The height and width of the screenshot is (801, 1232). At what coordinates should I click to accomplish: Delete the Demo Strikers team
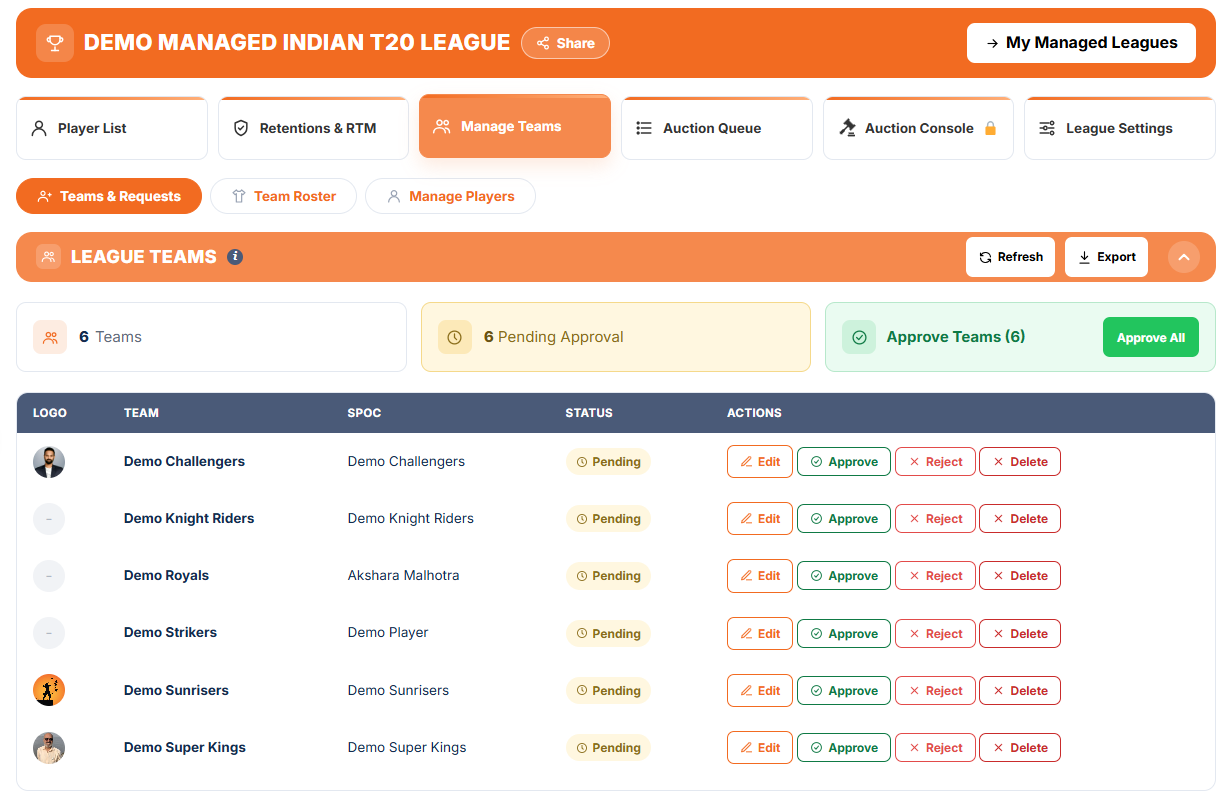(x=1020, y=634)
